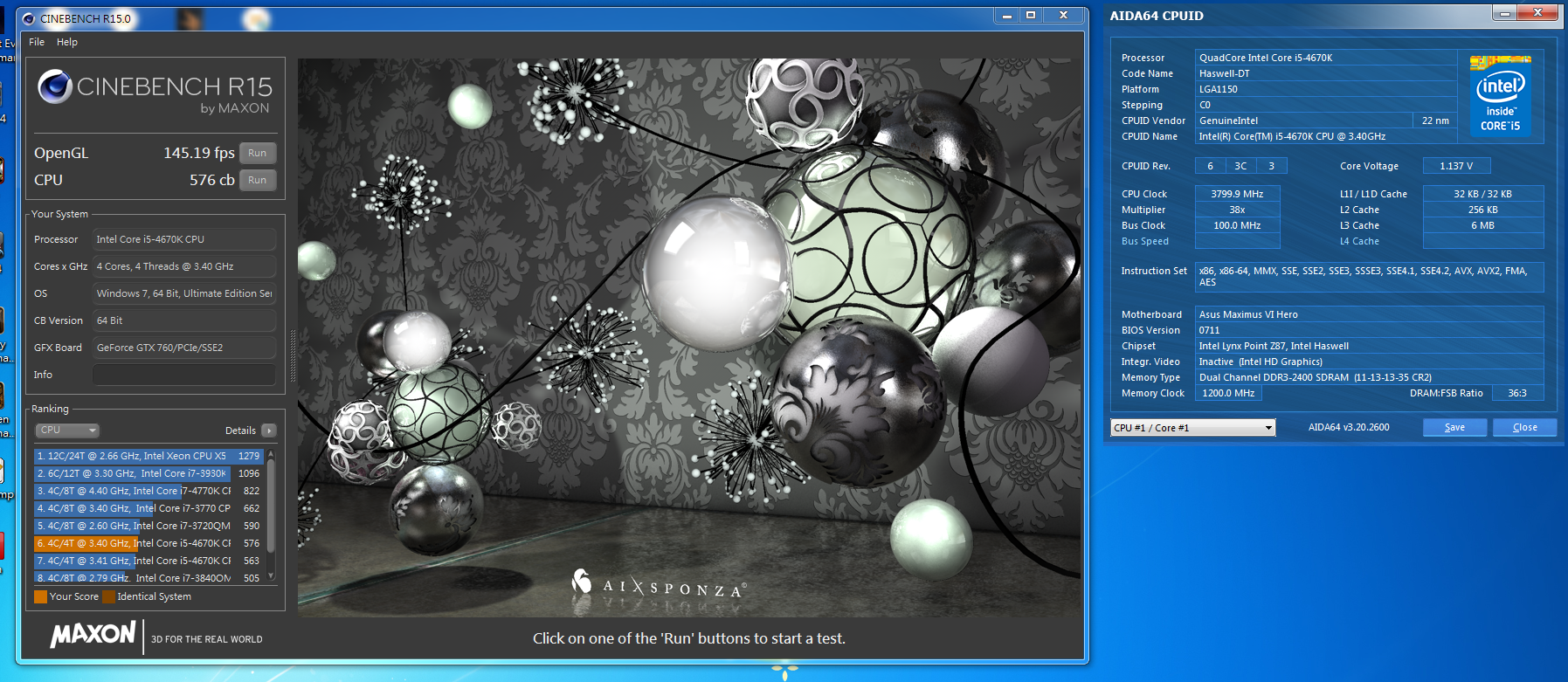The height and width of the screenshot is (682, 1568).
Task: Click AIDA64 Processor value QuadCore Intel Core i5-4670K
Action: 1326,58
